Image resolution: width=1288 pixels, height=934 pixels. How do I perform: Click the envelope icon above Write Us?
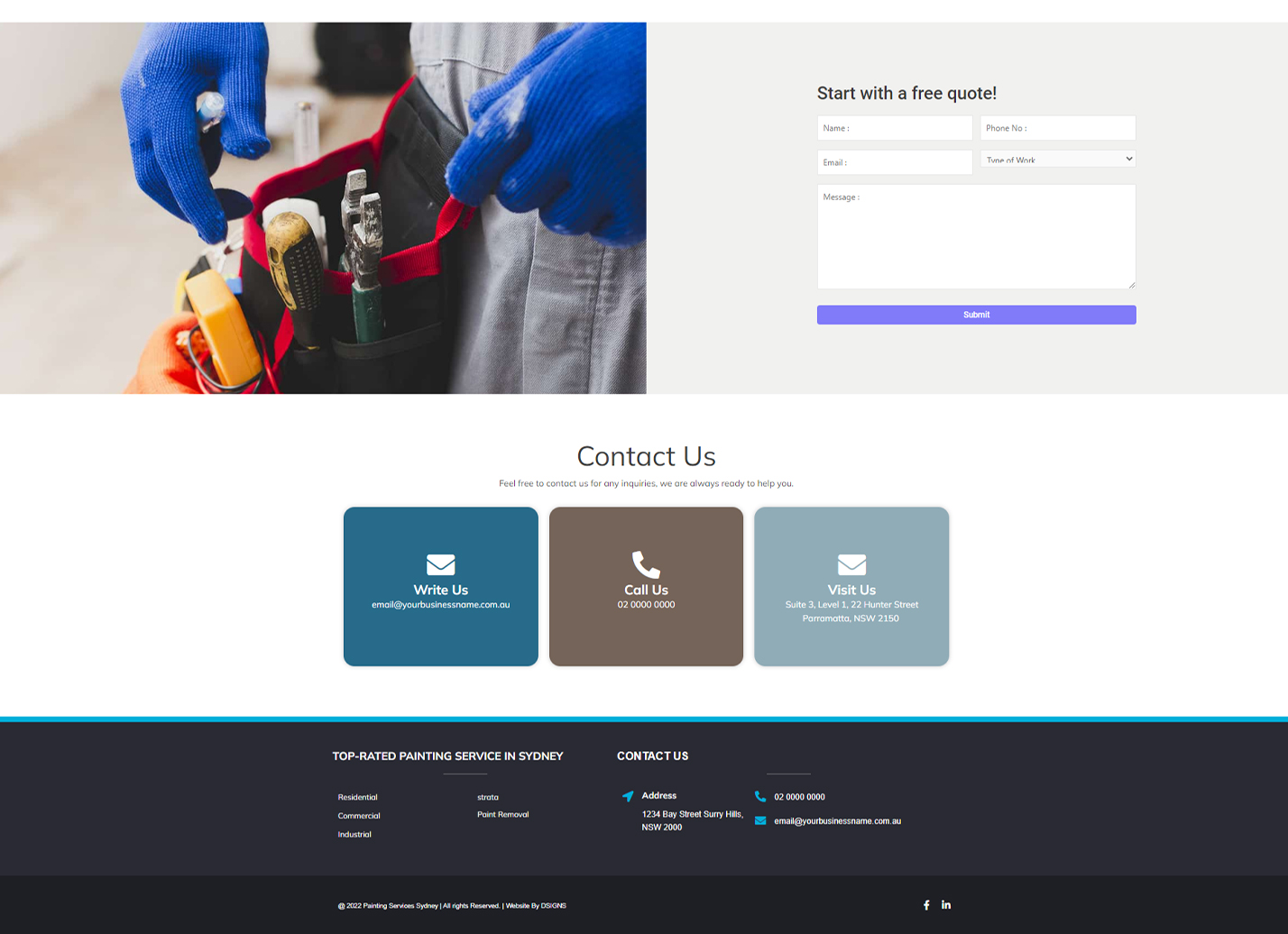(440, 564)
